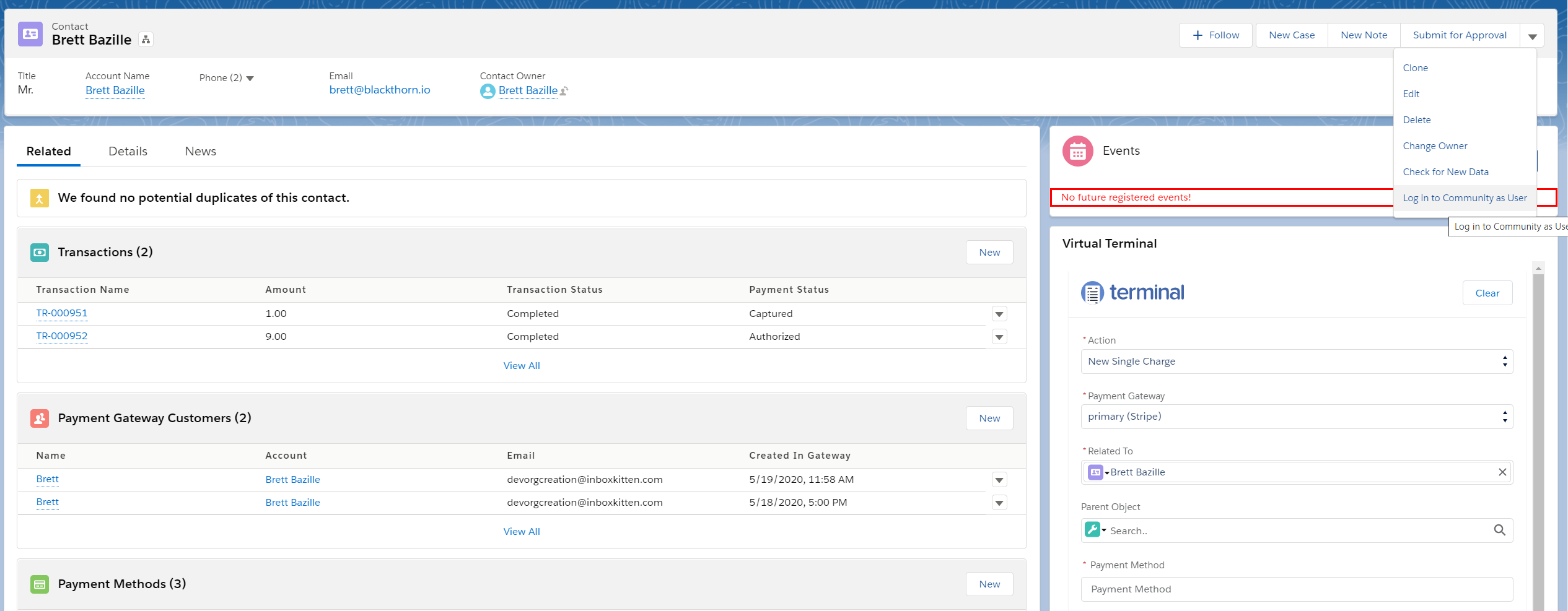Click New in Payment Methods list
This screenshot has height=611, width=1568.
(989, 584)
